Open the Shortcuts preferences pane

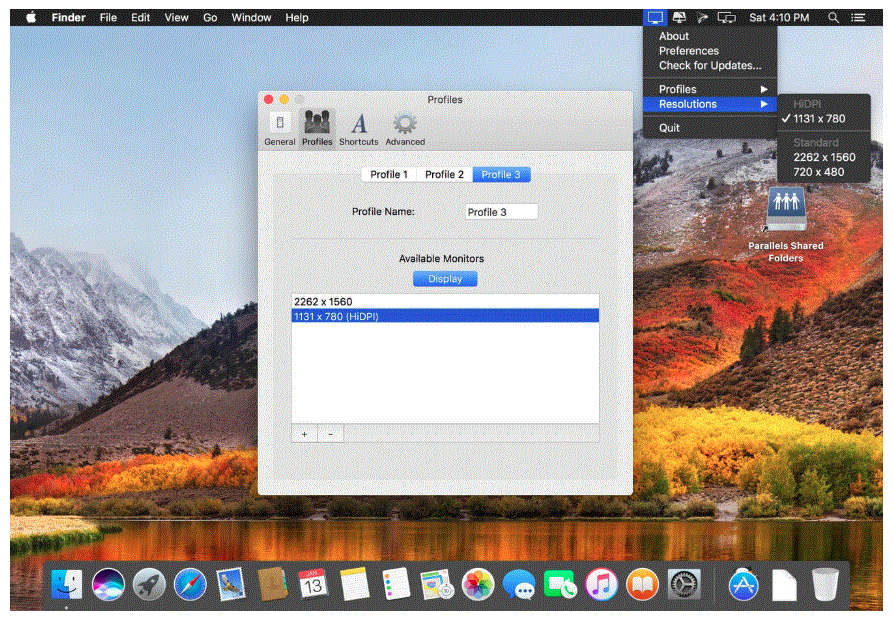point(359,130)
